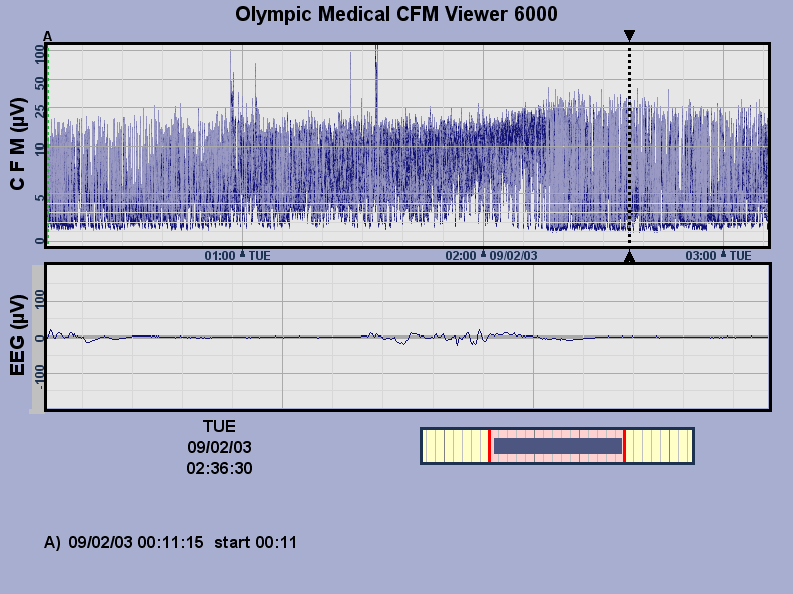Click the event entry 'A) 09/02/03 00:11:15 start 00:11'
The image size is (793, 594).
point(170,542)
